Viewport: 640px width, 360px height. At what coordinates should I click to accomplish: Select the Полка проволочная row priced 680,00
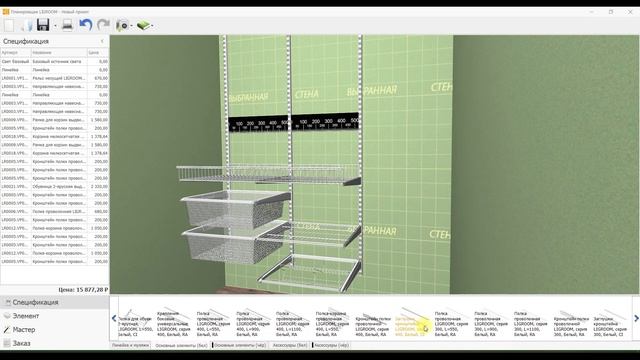(x=55, y=211)
